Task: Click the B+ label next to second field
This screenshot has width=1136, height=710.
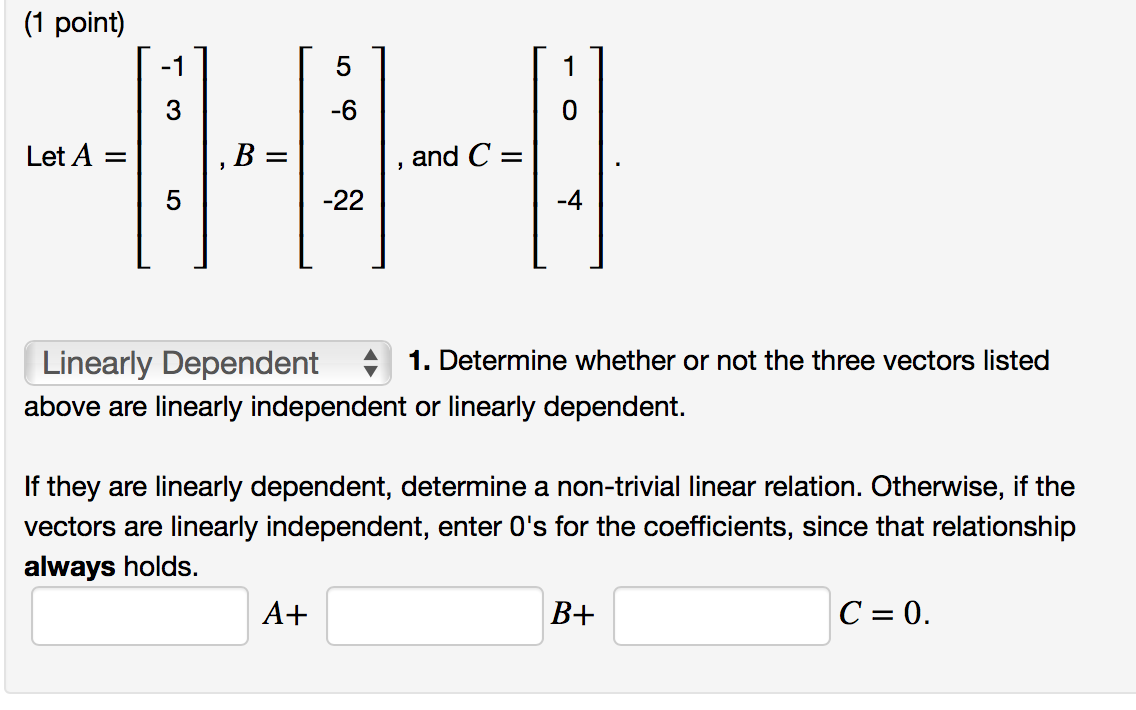Action: [x=573, y=616]
